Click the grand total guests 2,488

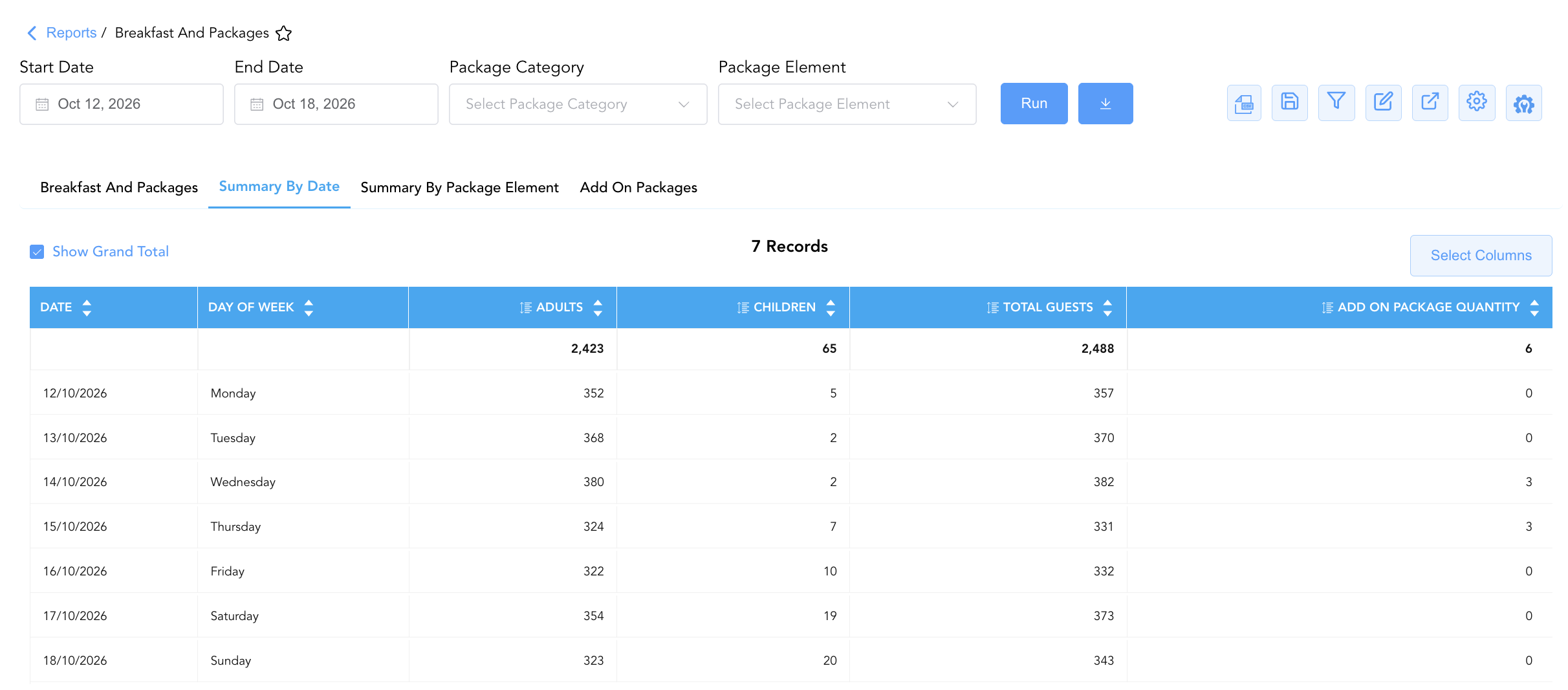pyautogui.click(x=1098, y=349)
